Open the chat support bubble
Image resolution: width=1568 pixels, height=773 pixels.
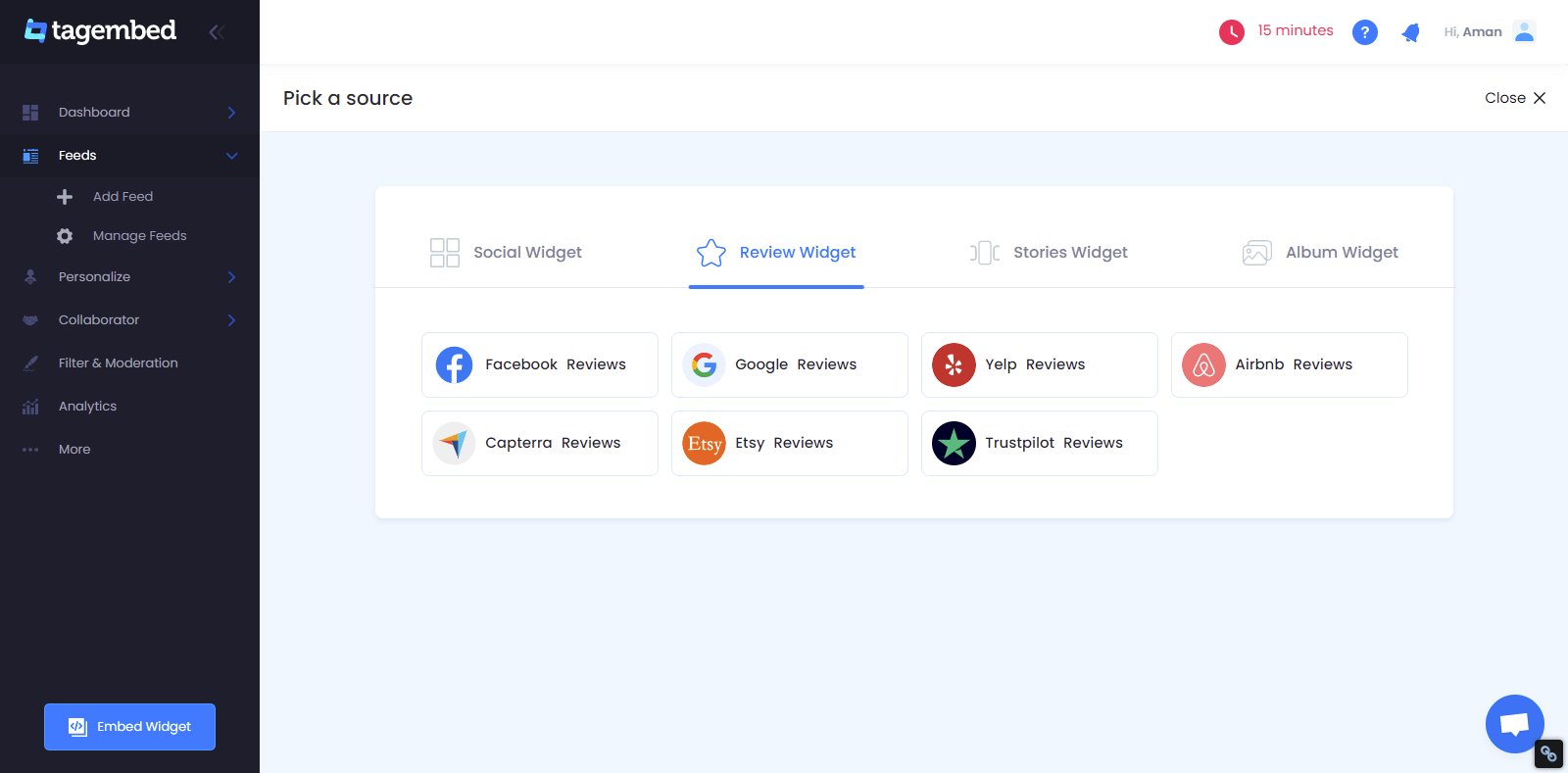click(x=1515, y=724)
